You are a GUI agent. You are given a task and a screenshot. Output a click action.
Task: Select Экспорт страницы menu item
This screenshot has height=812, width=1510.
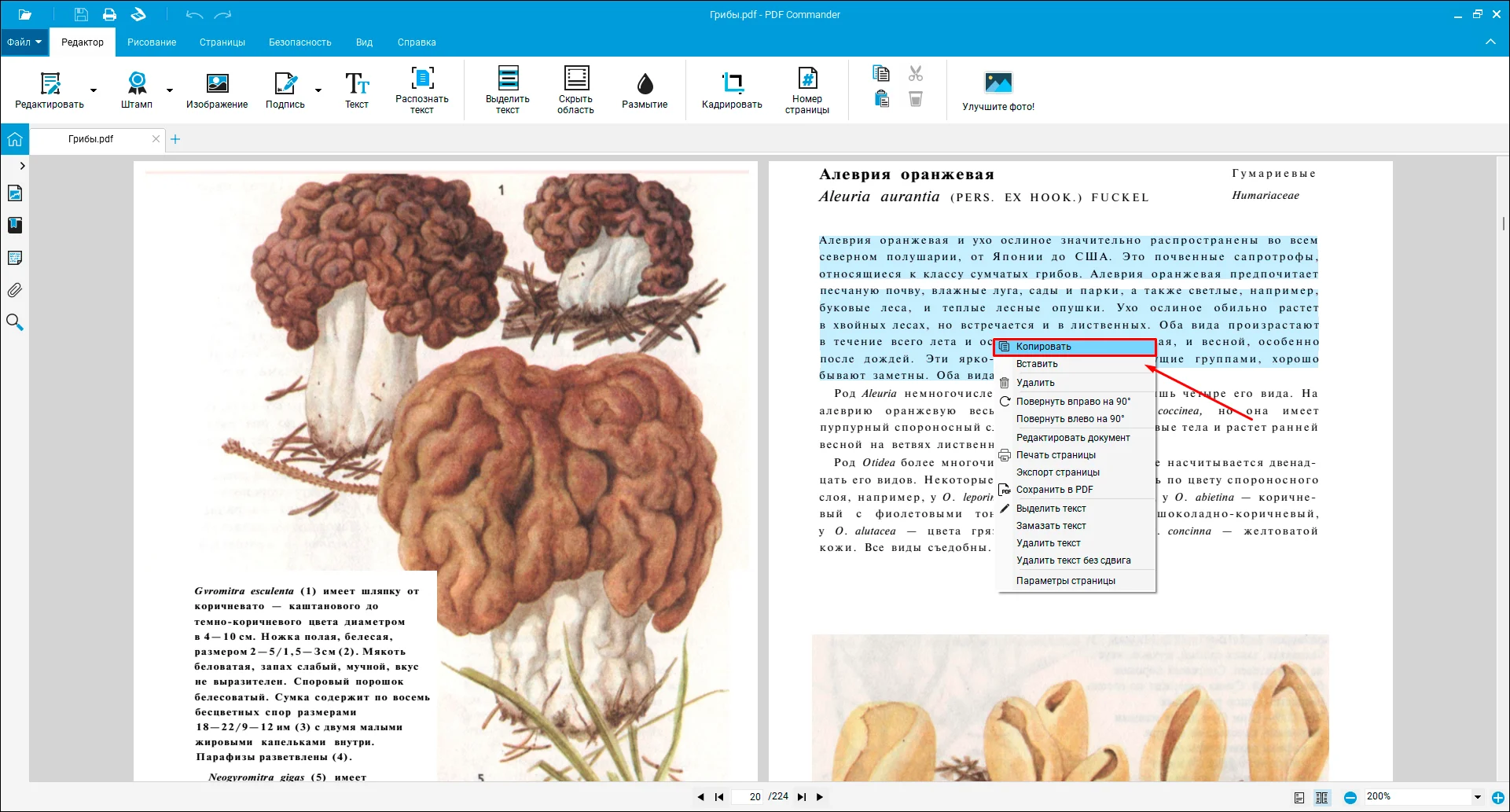[1075, 472]
